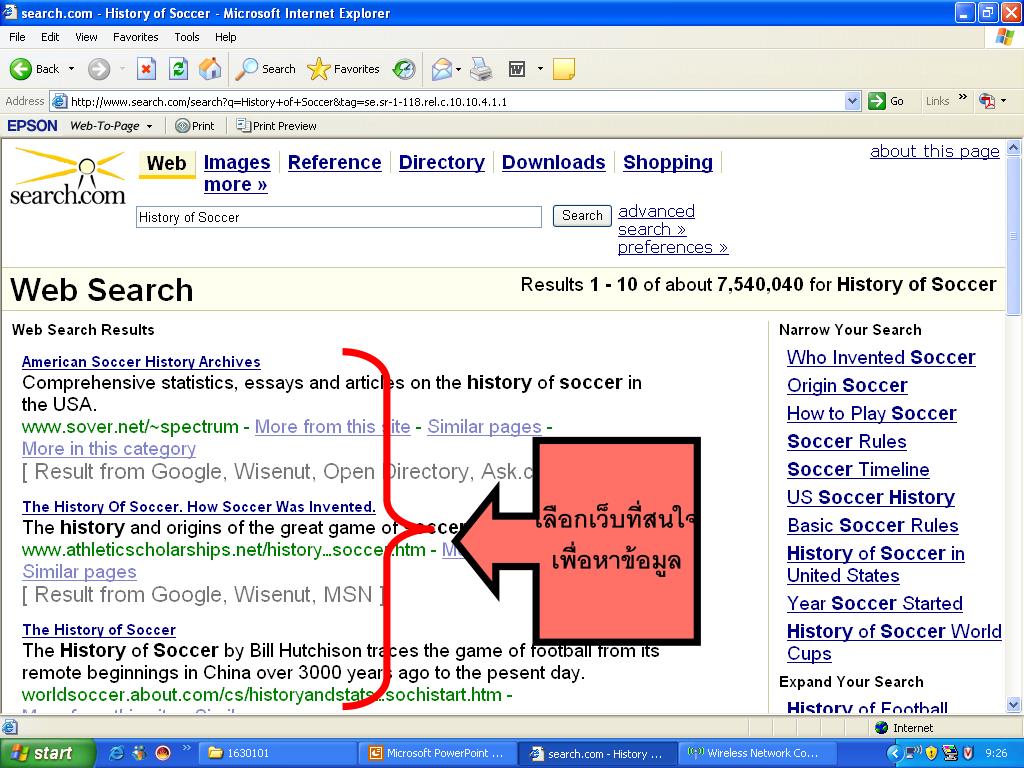This screenshot has height=768, width=1024.
Task: Open the 'about this page' link
Action: tap(935, 152)
